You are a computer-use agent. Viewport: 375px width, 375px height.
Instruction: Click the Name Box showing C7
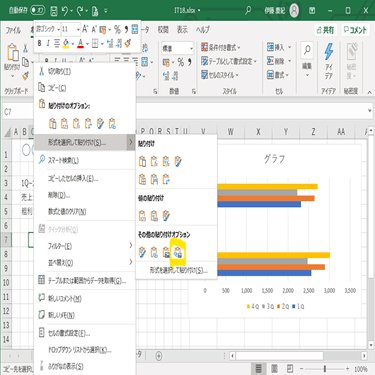[x=17, y=112]
